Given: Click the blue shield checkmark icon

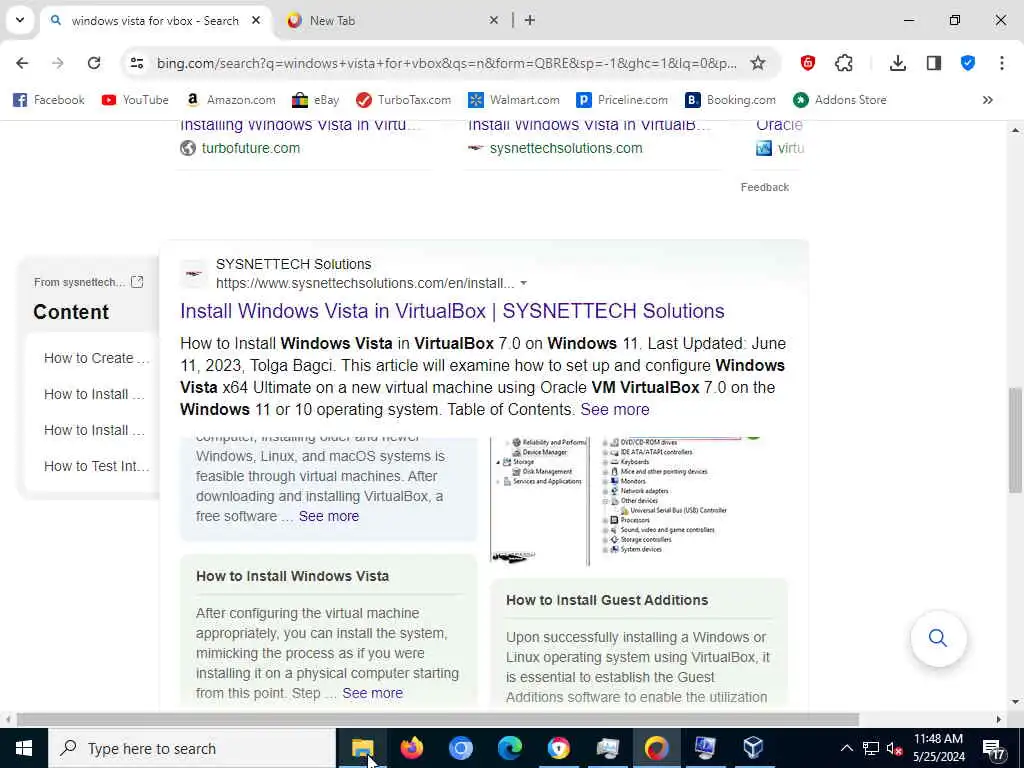Looking at the screenshot, I should (x=968, y=63).
